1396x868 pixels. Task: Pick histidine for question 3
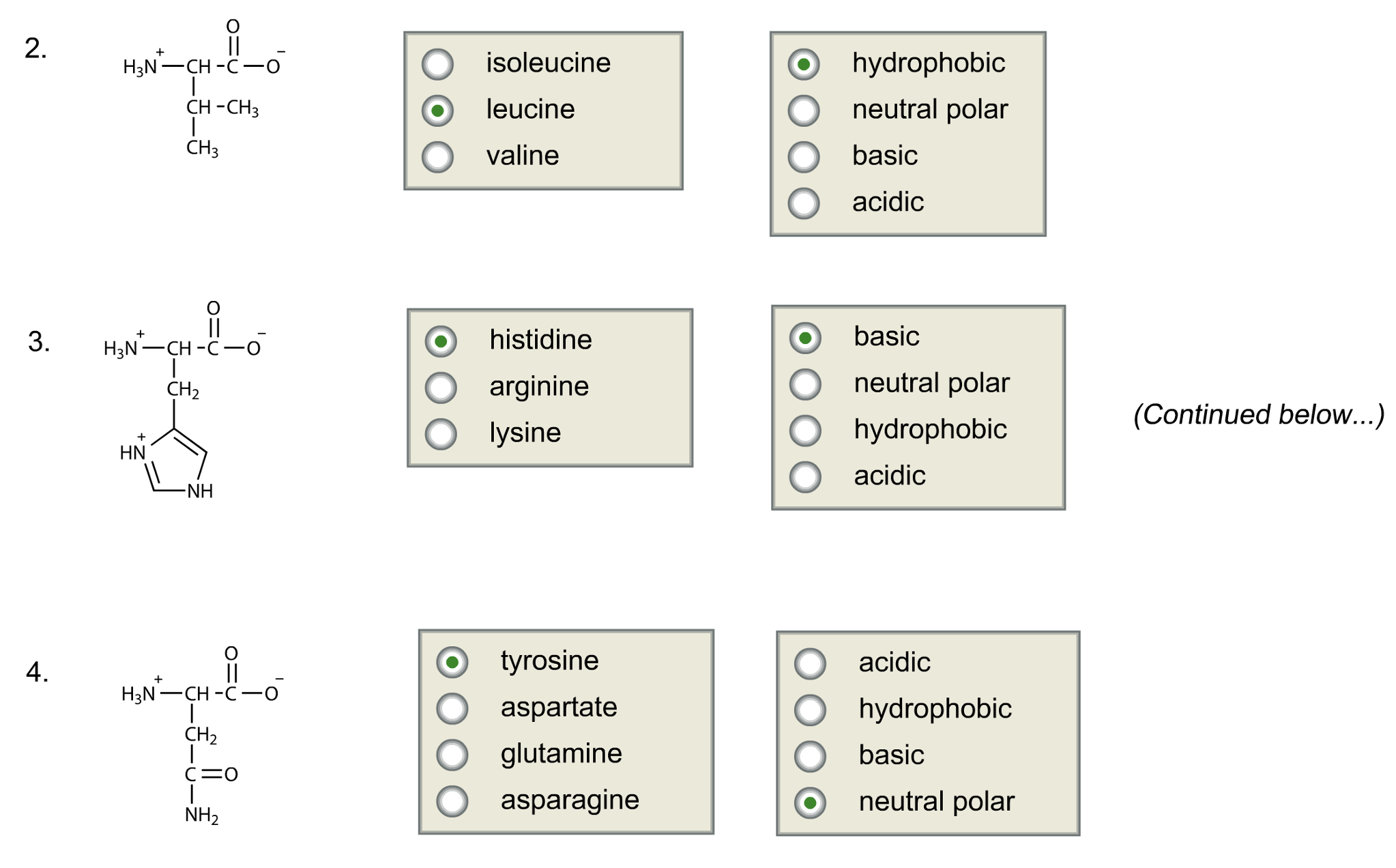tap(442, 341)
